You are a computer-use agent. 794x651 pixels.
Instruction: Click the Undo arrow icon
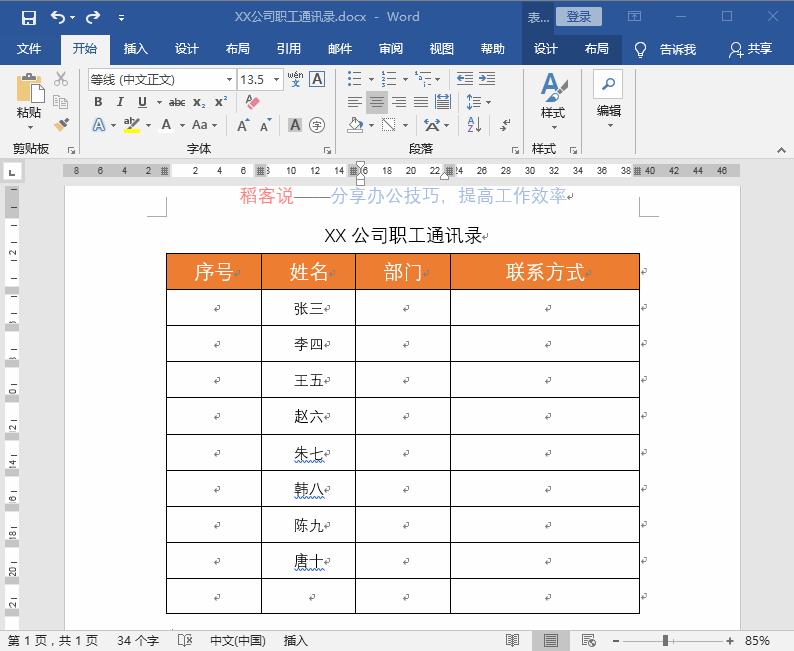pyautogui.click(x=58, y=18)
